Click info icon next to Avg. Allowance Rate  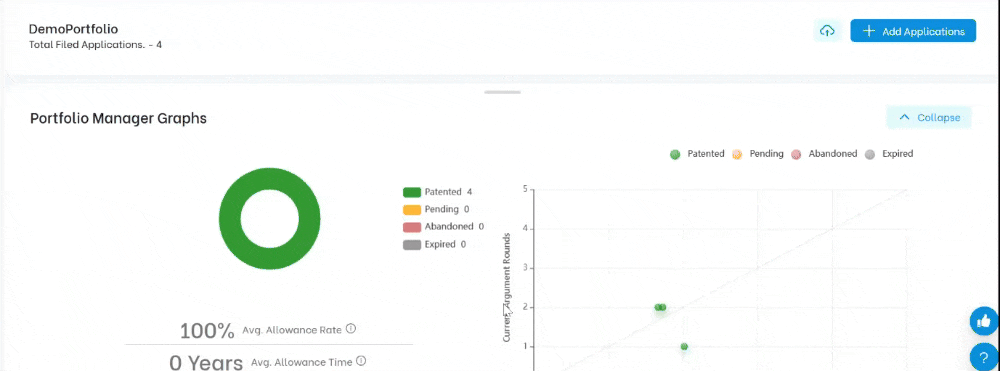tap(351, 330)
